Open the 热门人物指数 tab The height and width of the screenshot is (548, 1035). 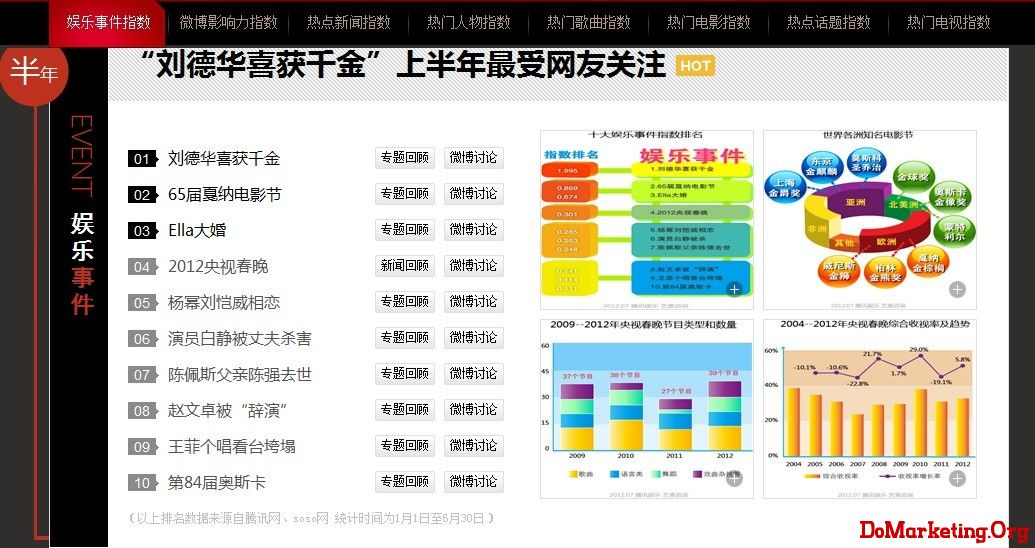coord(469,22)
